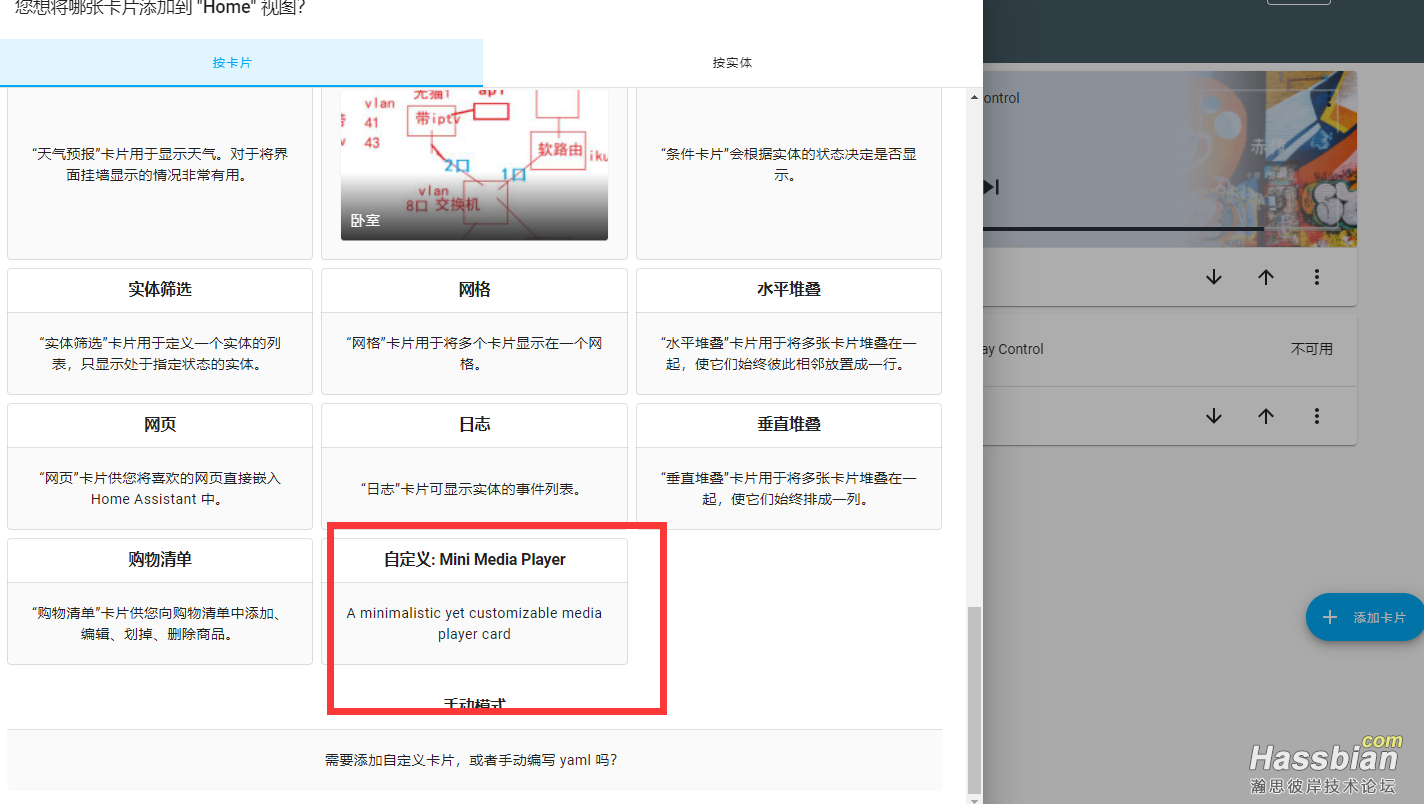This screenshot has width=1424, height=804.
Task: Open the 不可用 card's three-dot menu
Action: click(x=1317, y=416)
